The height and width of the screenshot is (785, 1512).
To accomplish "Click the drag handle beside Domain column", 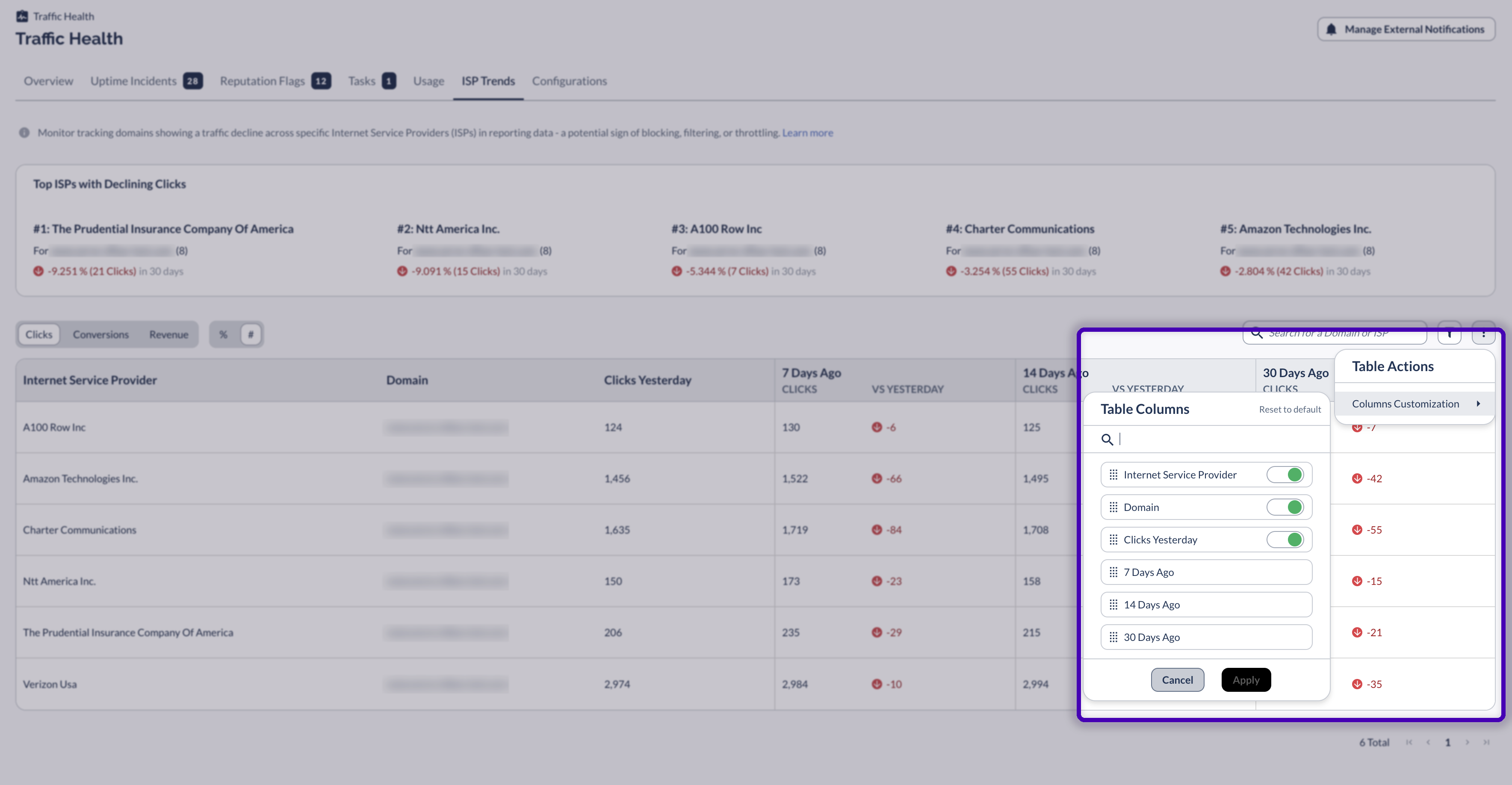I will (1113, 507).
